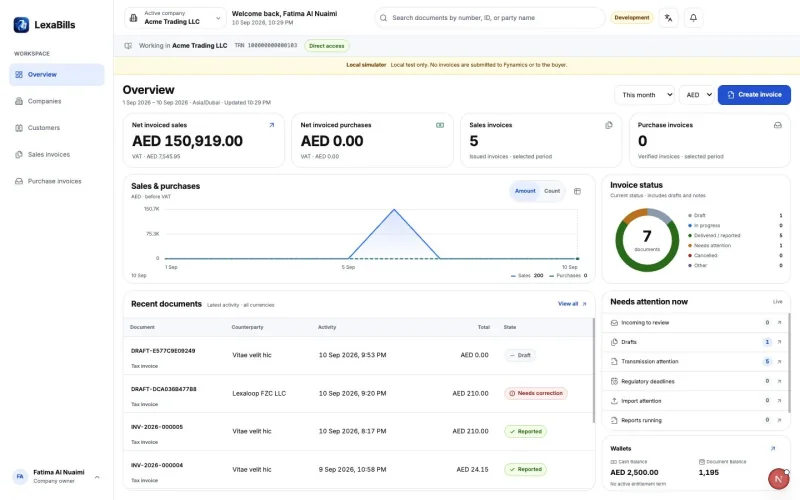Expand the Fatima Al Nuaimi user menu chevron
This screenshot has width=800, height=500.
tap(97, 477)
